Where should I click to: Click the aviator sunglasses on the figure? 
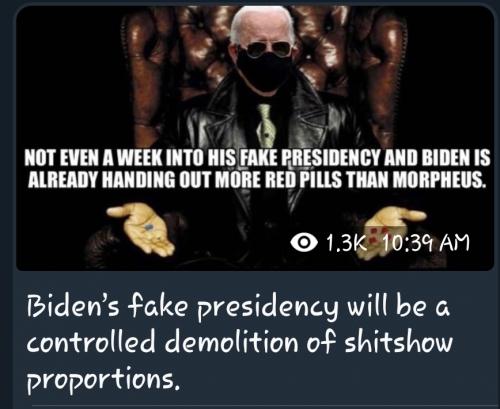click(264, 49)
